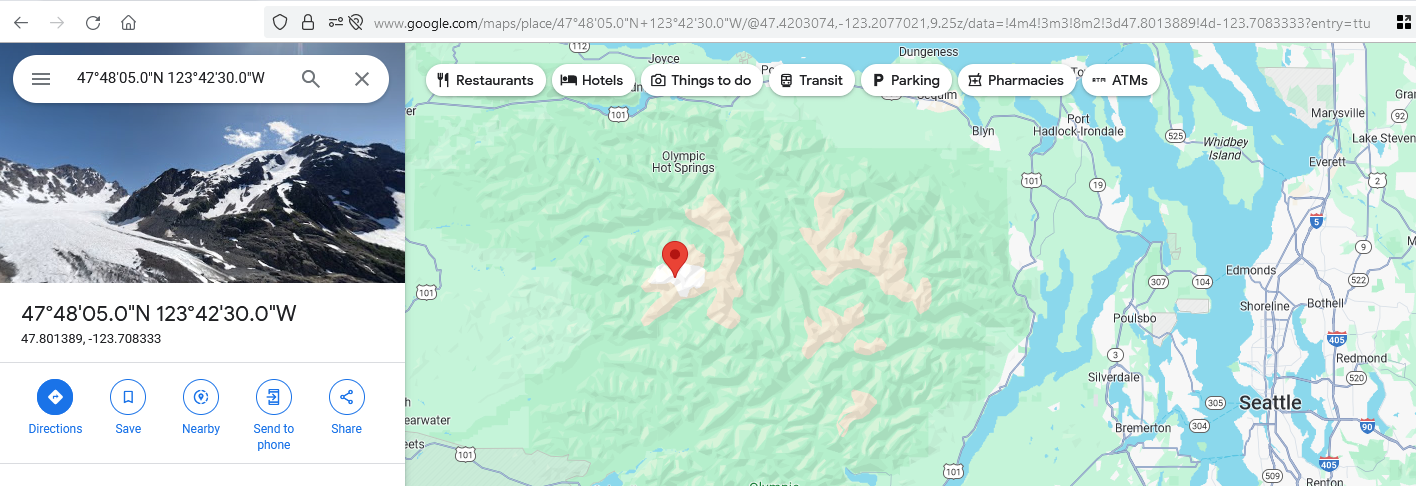The height and width of the screenshot is (486, 1416).
Task: Reload the page in browser toolbar
Action: click(93, 22)
